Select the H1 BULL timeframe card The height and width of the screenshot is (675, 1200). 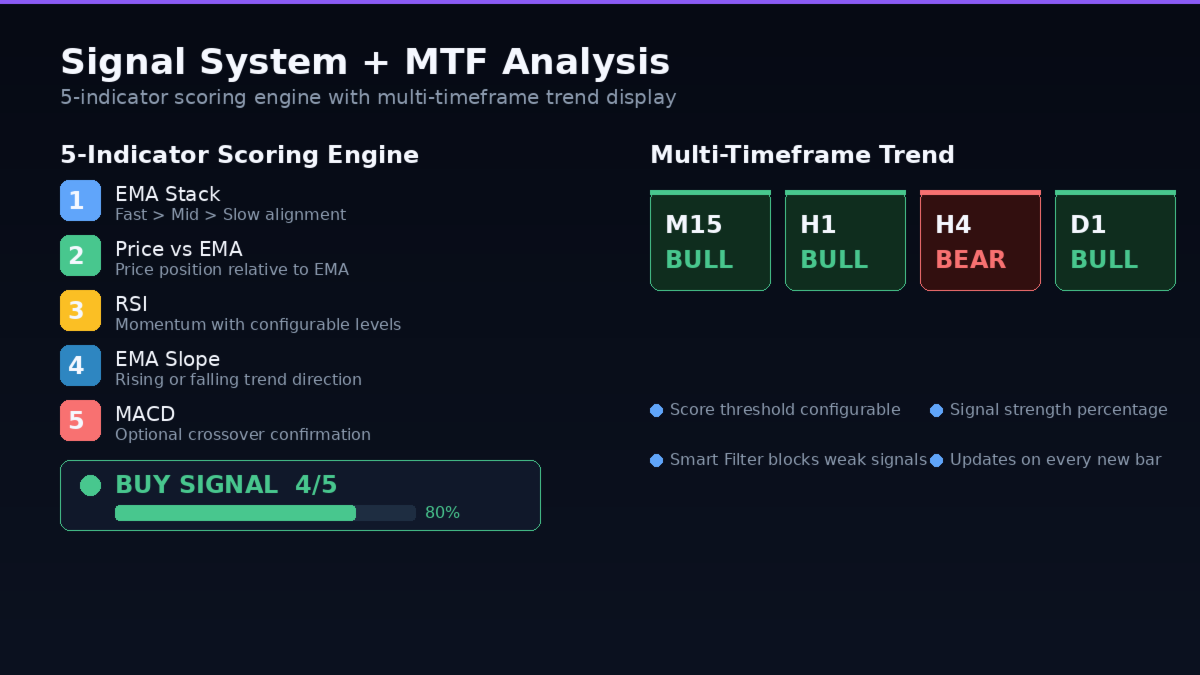point(845,240)
